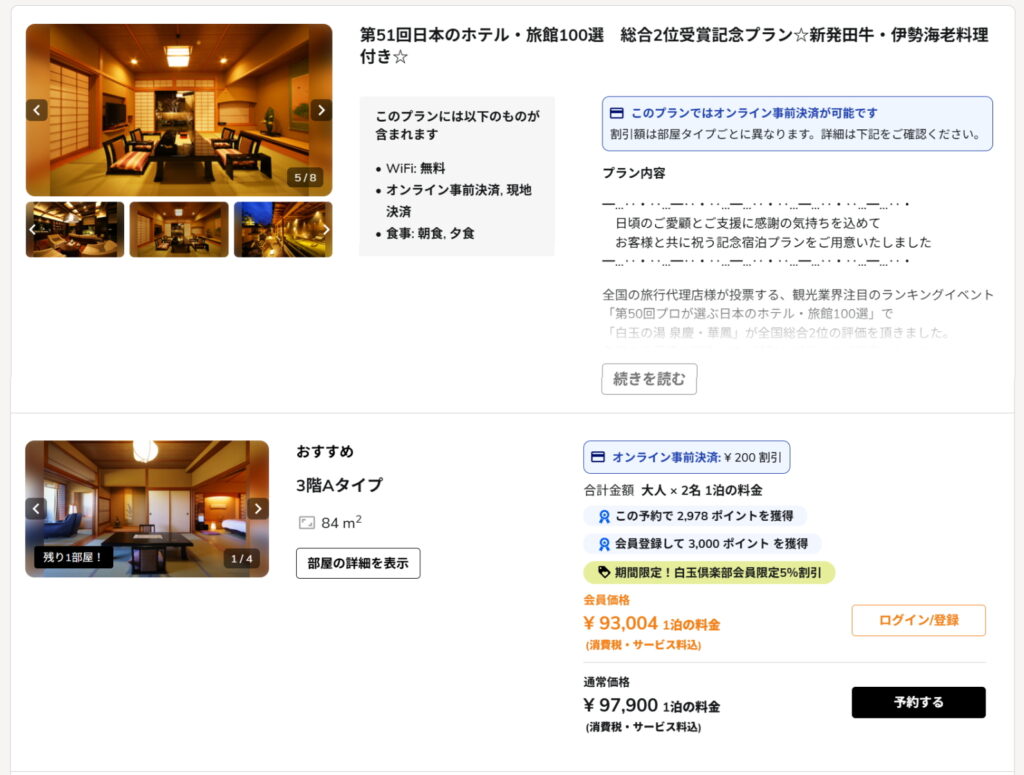Click credit card icon in online prepayment notice
The width and height of the screenshot is (1024, 775).
coord(617,114)
